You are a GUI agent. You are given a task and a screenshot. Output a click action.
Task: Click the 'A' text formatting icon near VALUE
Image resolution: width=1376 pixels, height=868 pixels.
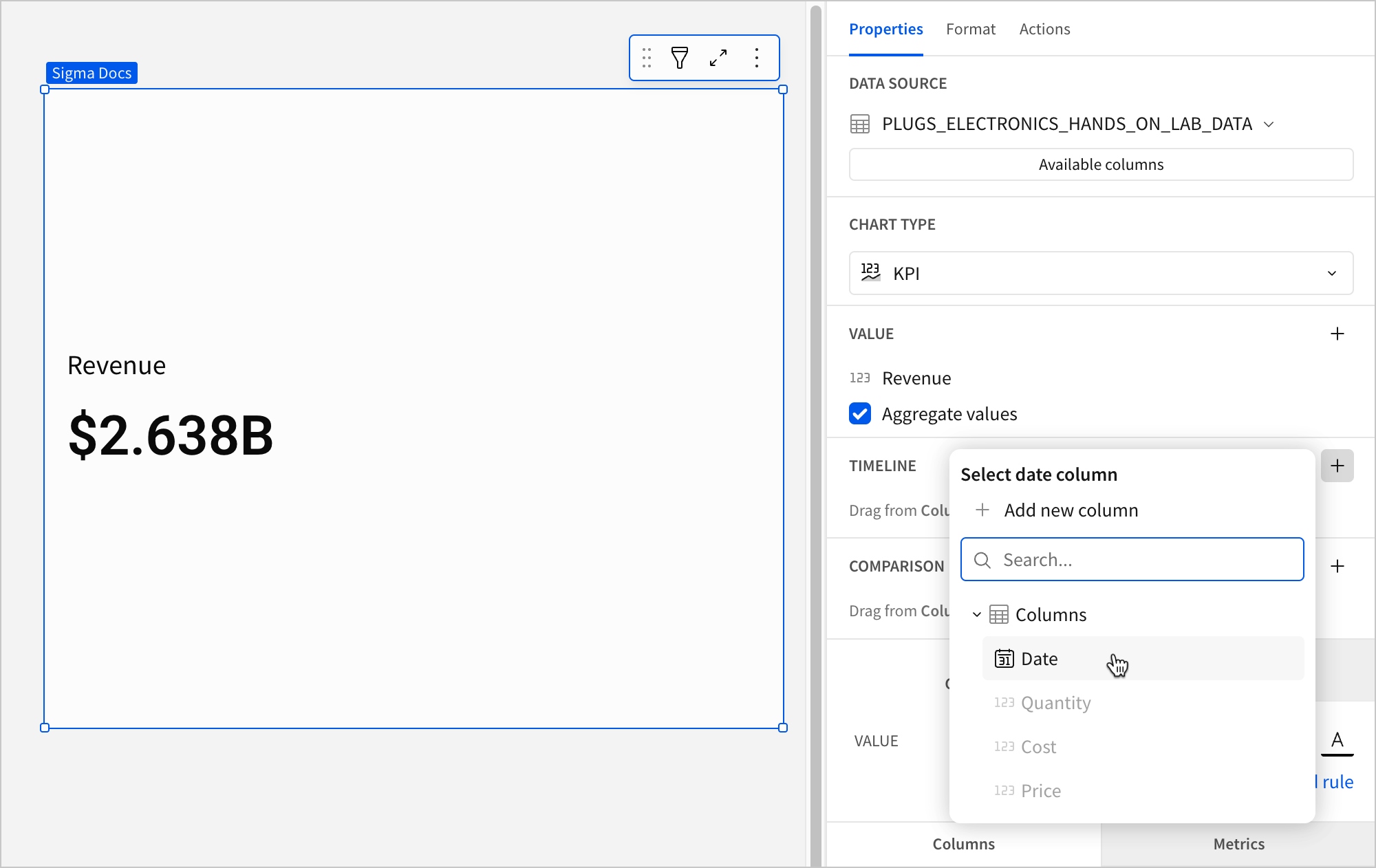(x=1337, y=741)
